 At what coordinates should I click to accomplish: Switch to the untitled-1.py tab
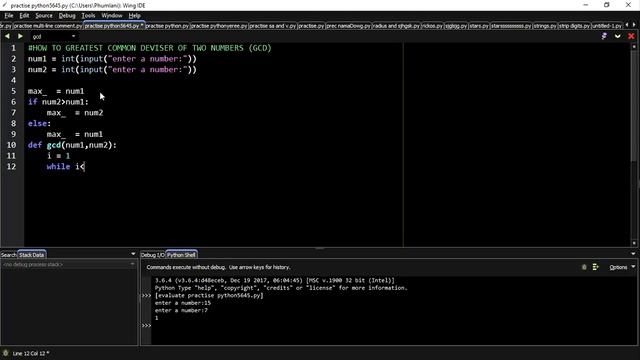pyautogui.click(x=607, y=26)
